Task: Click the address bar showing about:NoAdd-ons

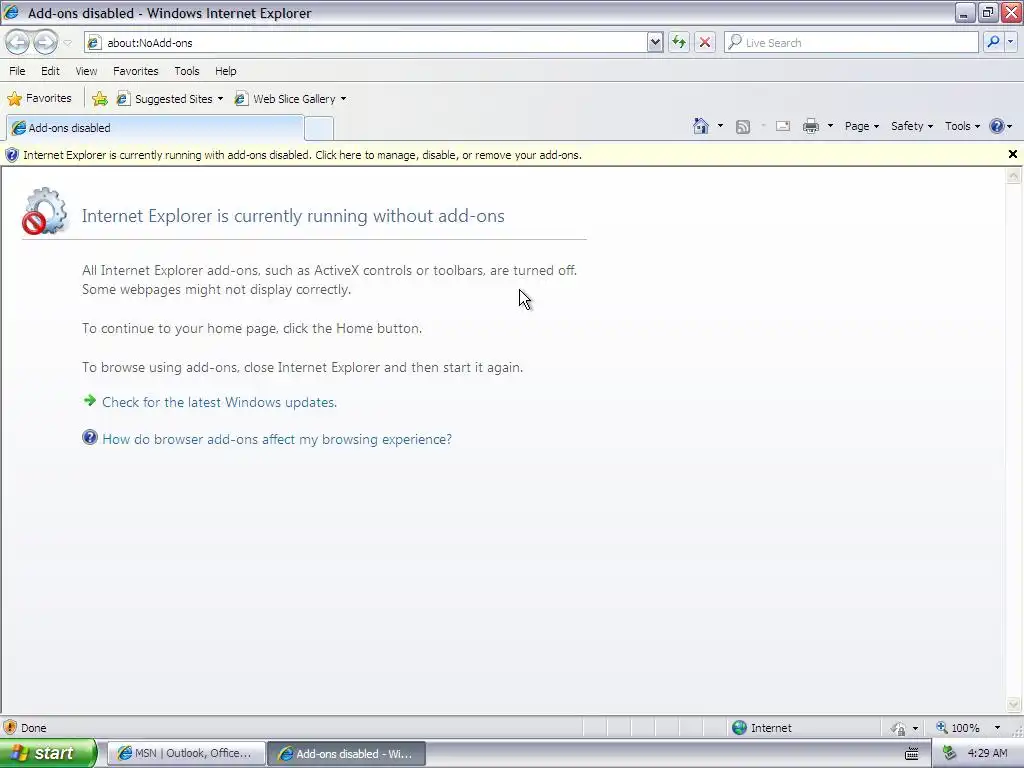Action: pos(366,42)
